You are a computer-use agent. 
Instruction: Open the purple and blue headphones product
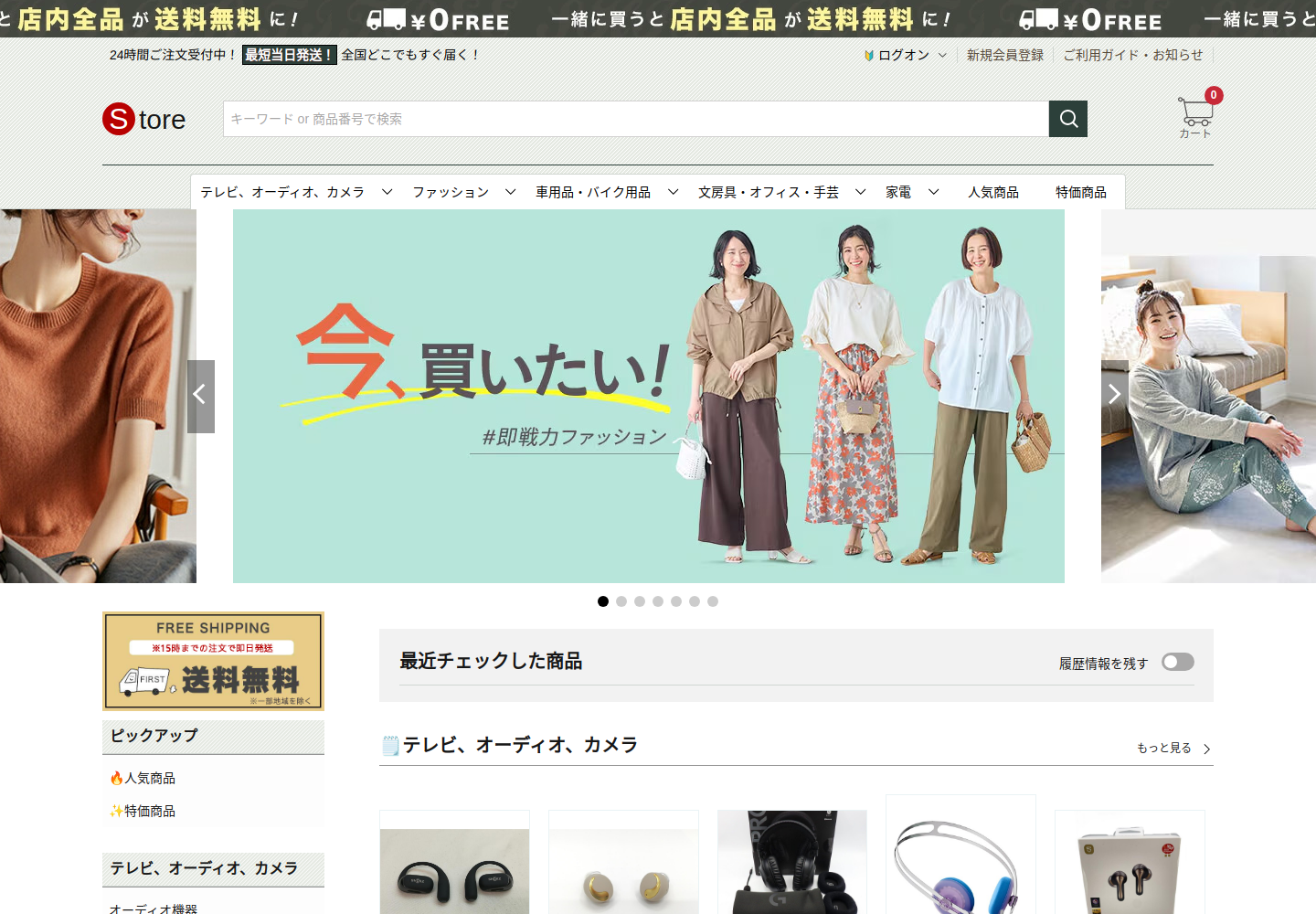pos(960,855)
